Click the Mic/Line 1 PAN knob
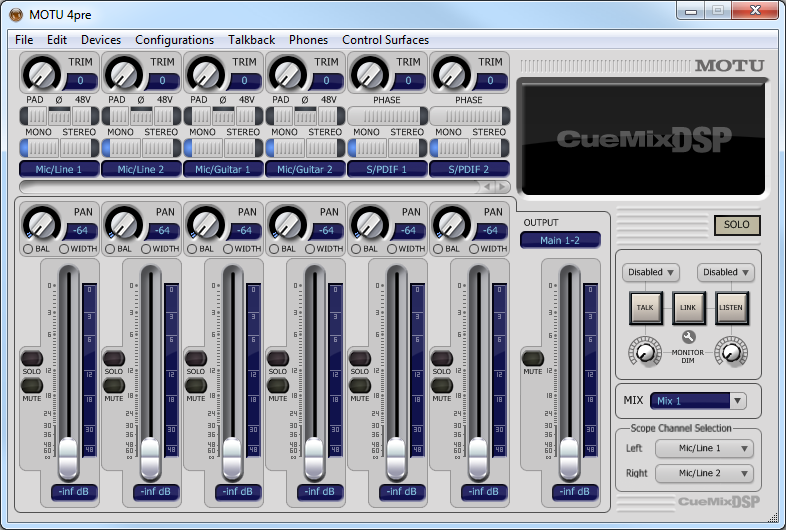786x530 pixels. tap(42, 224)
